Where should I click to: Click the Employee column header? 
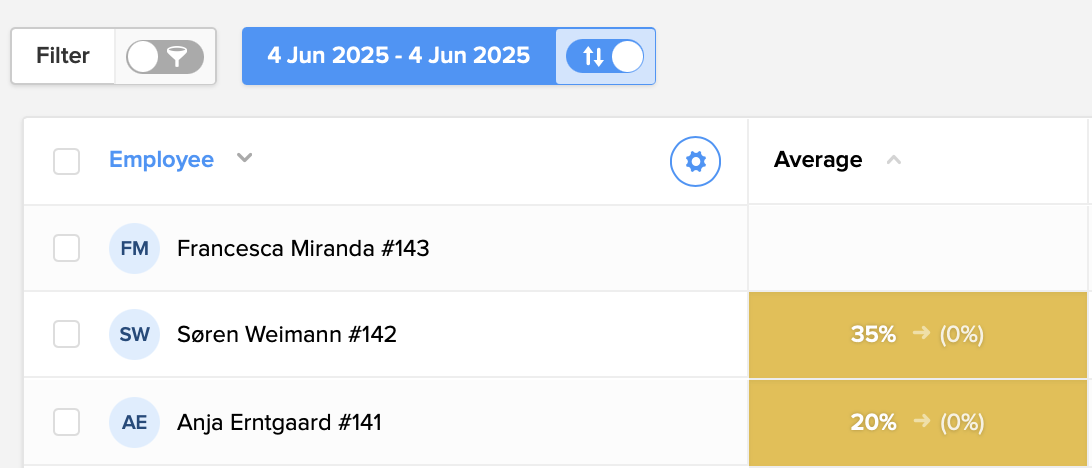161,160
